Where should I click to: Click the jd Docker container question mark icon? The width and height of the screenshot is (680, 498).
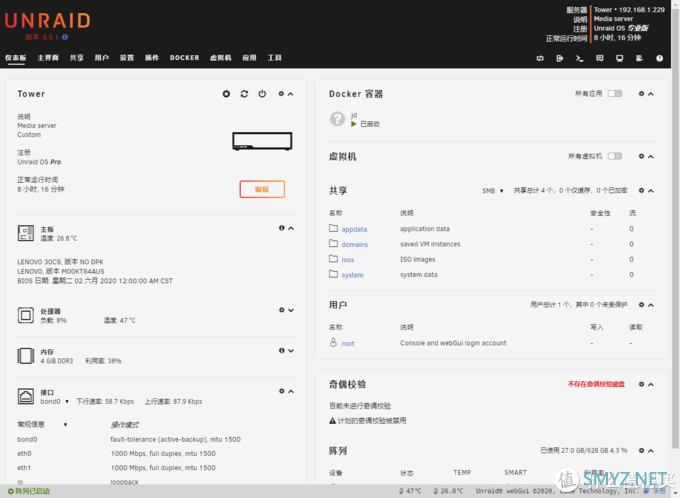coord(337,118)
